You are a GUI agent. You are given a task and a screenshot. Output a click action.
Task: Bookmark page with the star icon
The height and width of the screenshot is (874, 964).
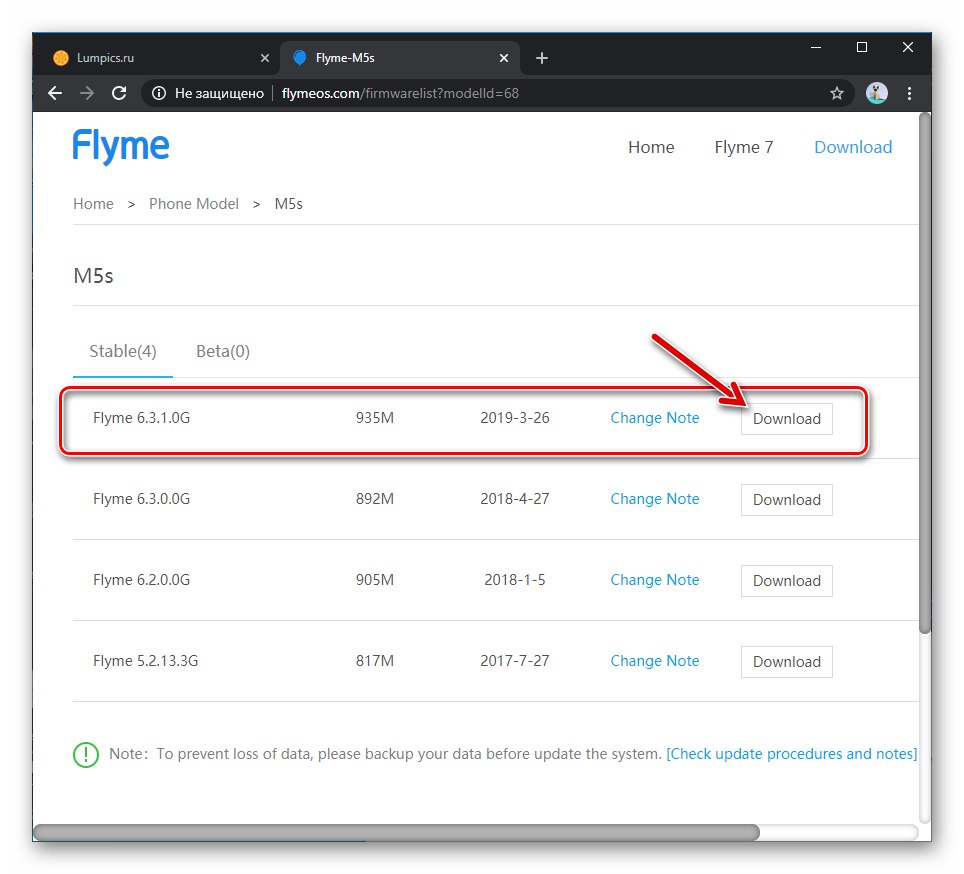[837, 93]
